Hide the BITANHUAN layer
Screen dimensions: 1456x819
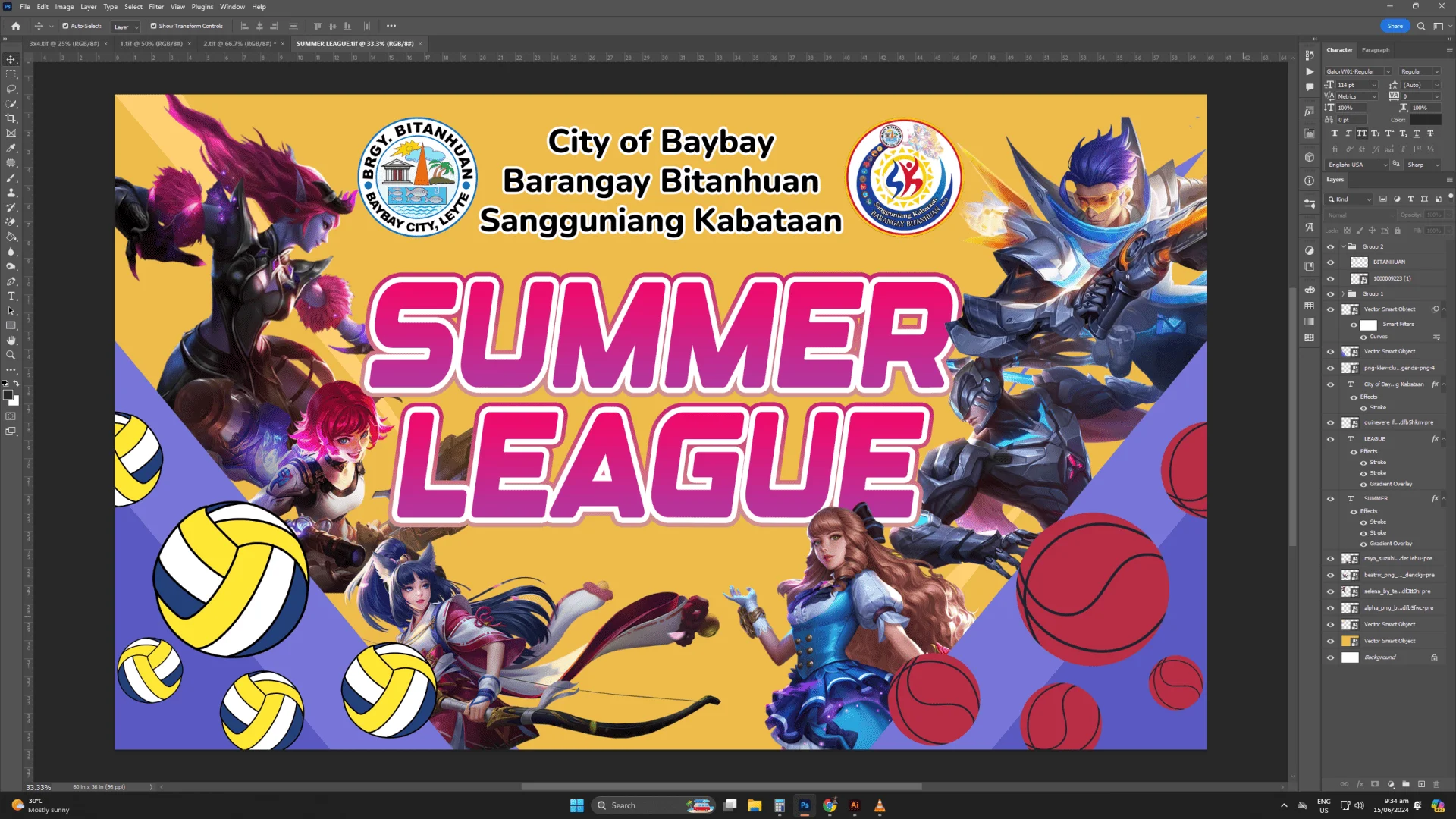(x=1330, y=262)
